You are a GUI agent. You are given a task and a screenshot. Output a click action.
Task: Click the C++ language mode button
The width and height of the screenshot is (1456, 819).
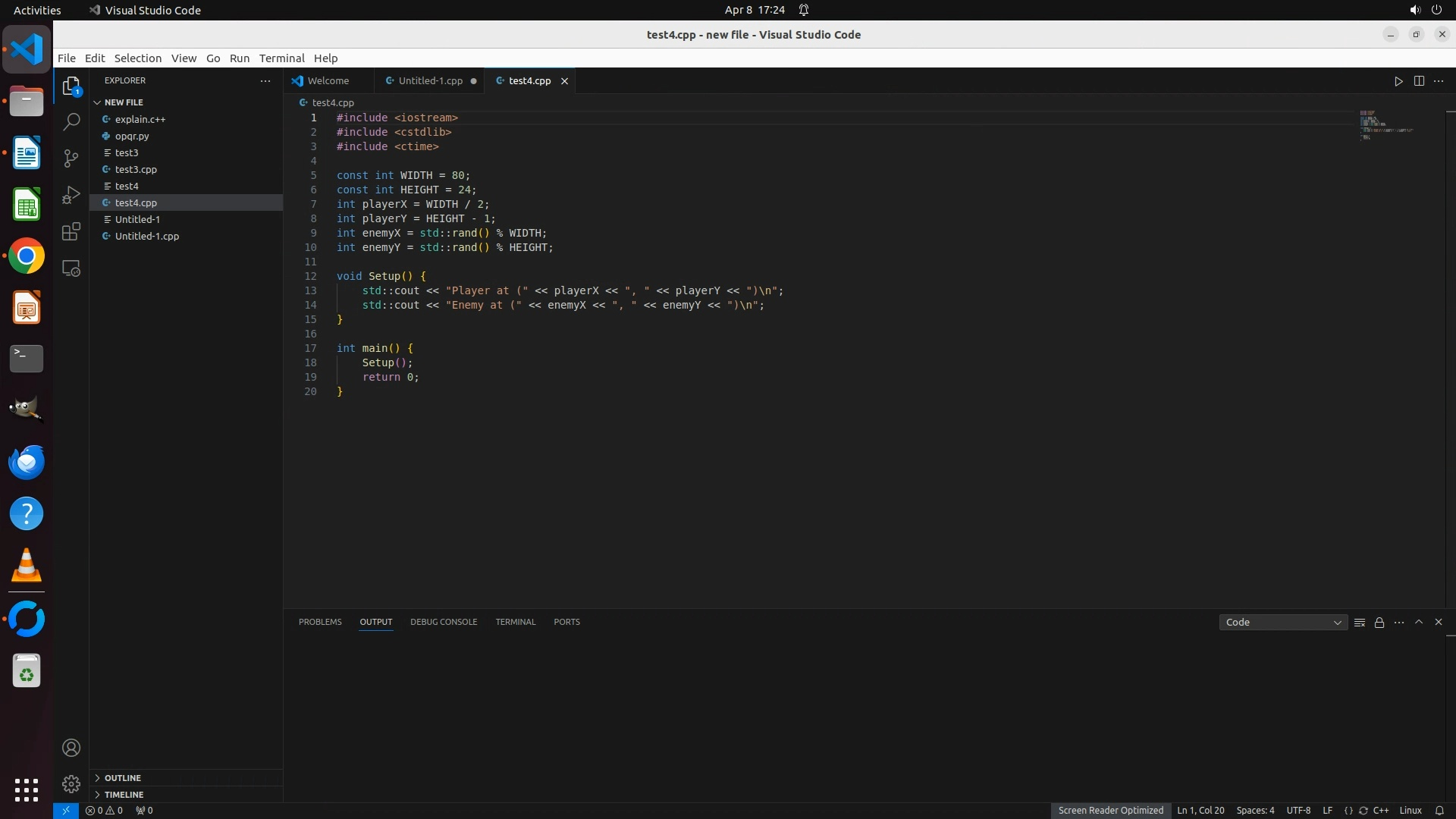pos(1381,810)
